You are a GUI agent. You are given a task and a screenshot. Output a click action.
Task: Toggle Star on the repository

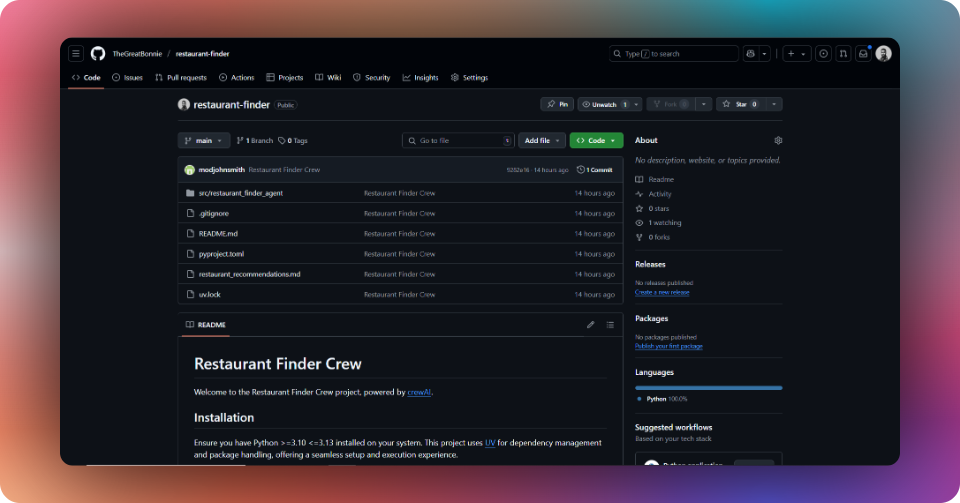tap(740, 104)
